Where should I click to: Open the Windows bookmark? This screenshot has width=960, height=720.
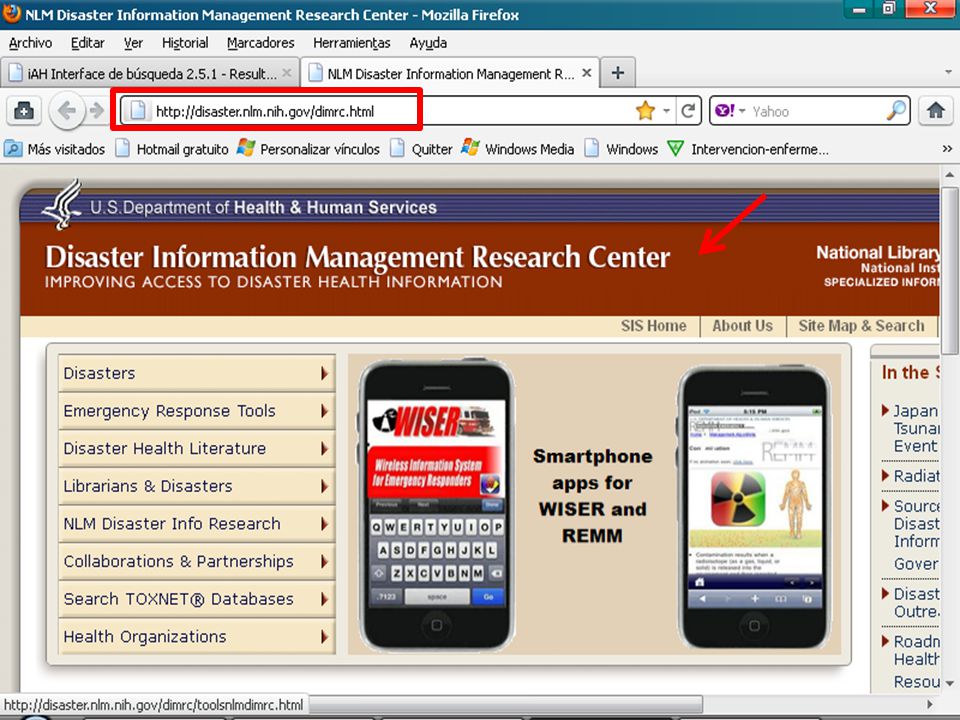[x=621, y=149]
